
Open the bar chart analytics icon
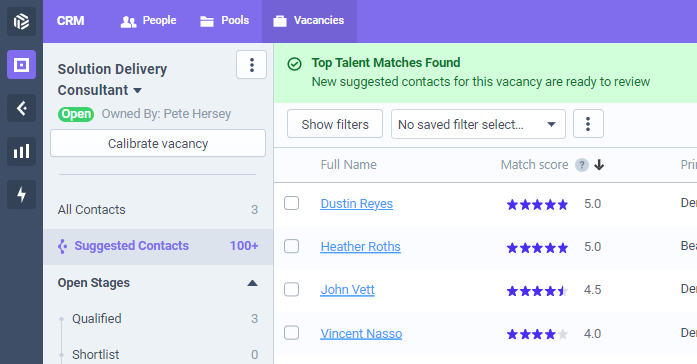(21, 152)
